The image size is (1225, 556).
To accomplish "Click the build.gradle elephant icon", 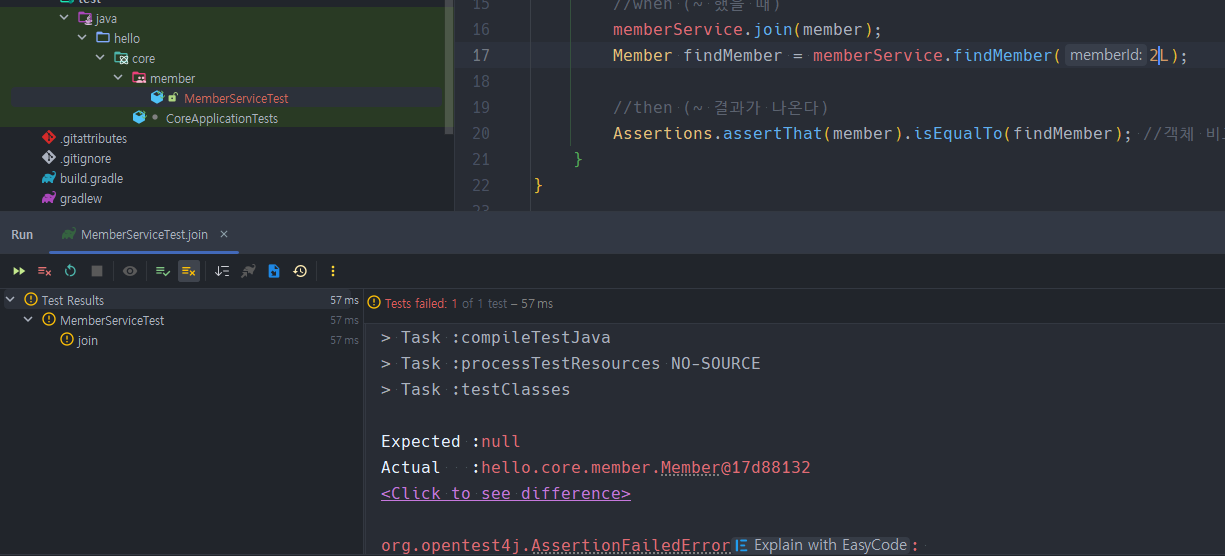I will 49,178.
